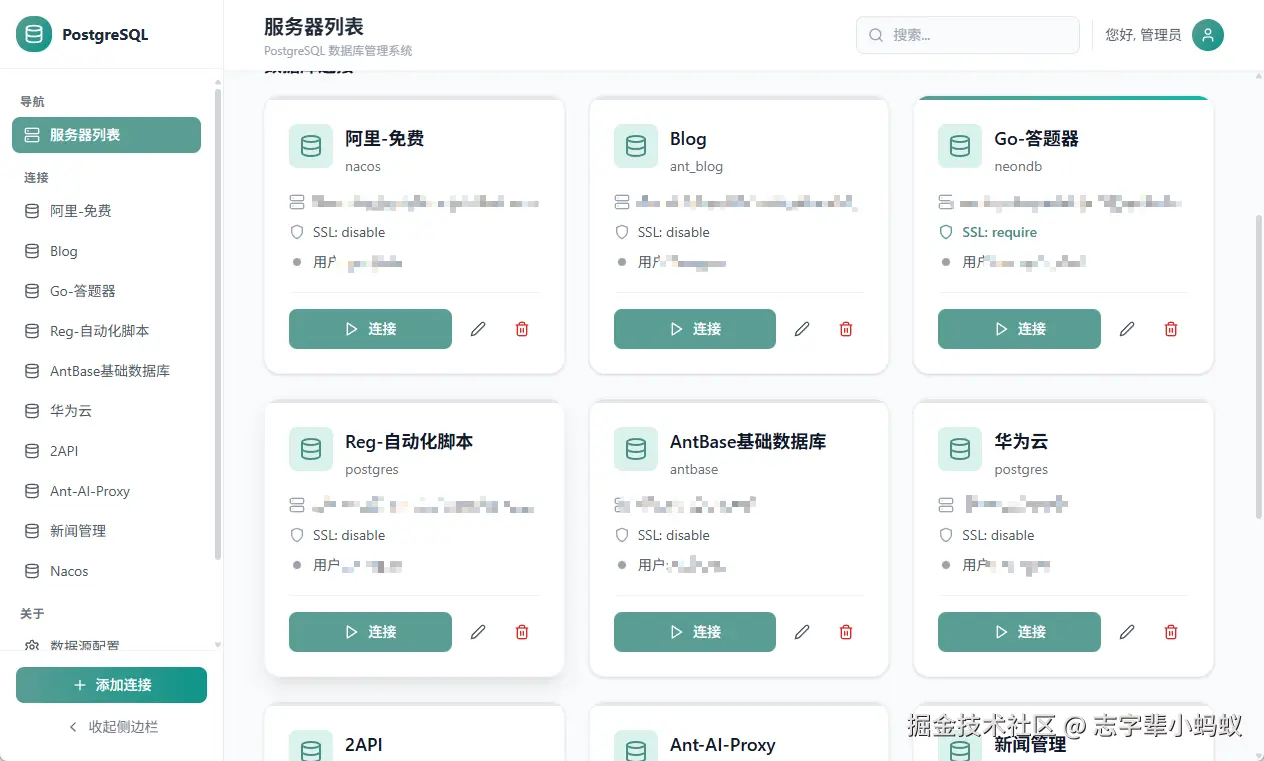Click database icon on 华为云 card
Viewport: 1264px width, 761px height.
(x=960, y=449)
